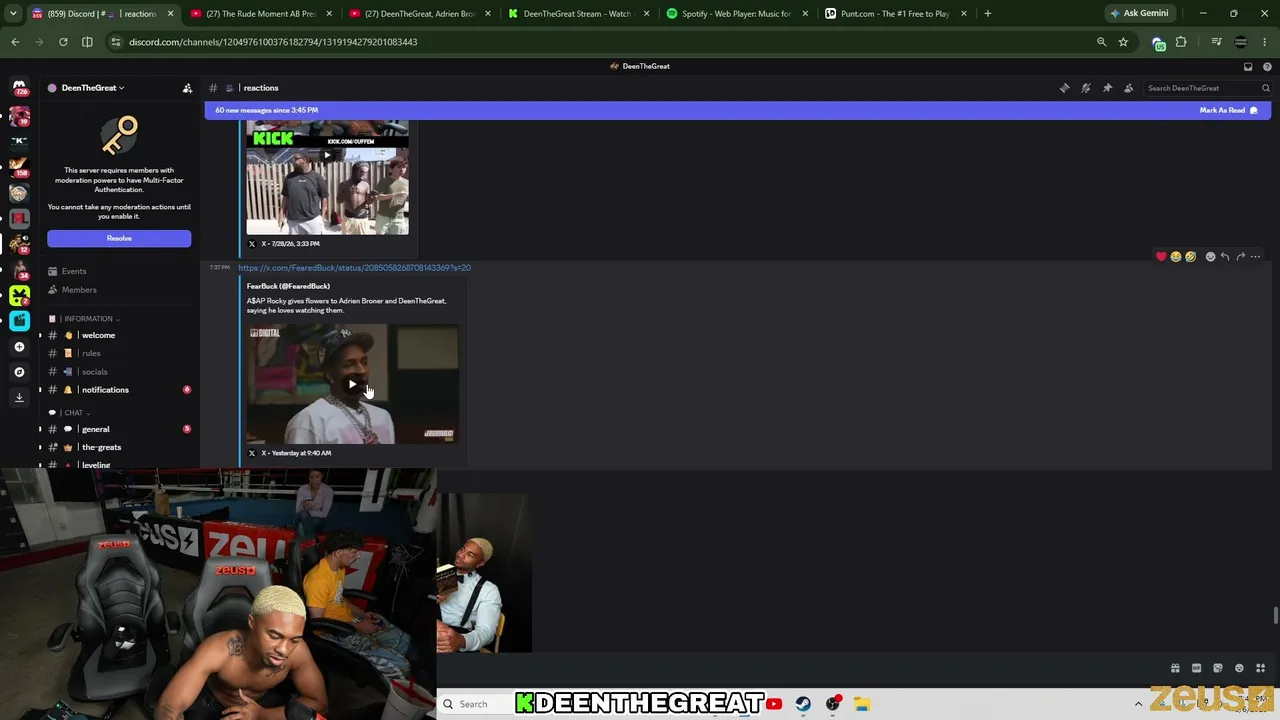Open Discover servers compass icon
1280x720 pixels.
click(19, 372)
